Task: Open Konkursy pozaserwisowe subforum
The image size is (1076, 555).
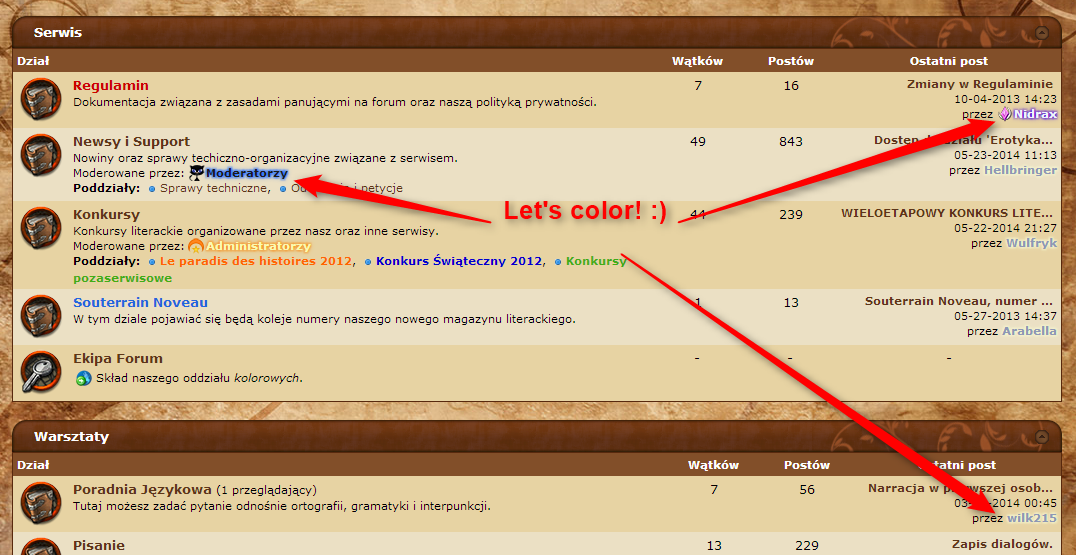Action: click(x=596, y=262)
